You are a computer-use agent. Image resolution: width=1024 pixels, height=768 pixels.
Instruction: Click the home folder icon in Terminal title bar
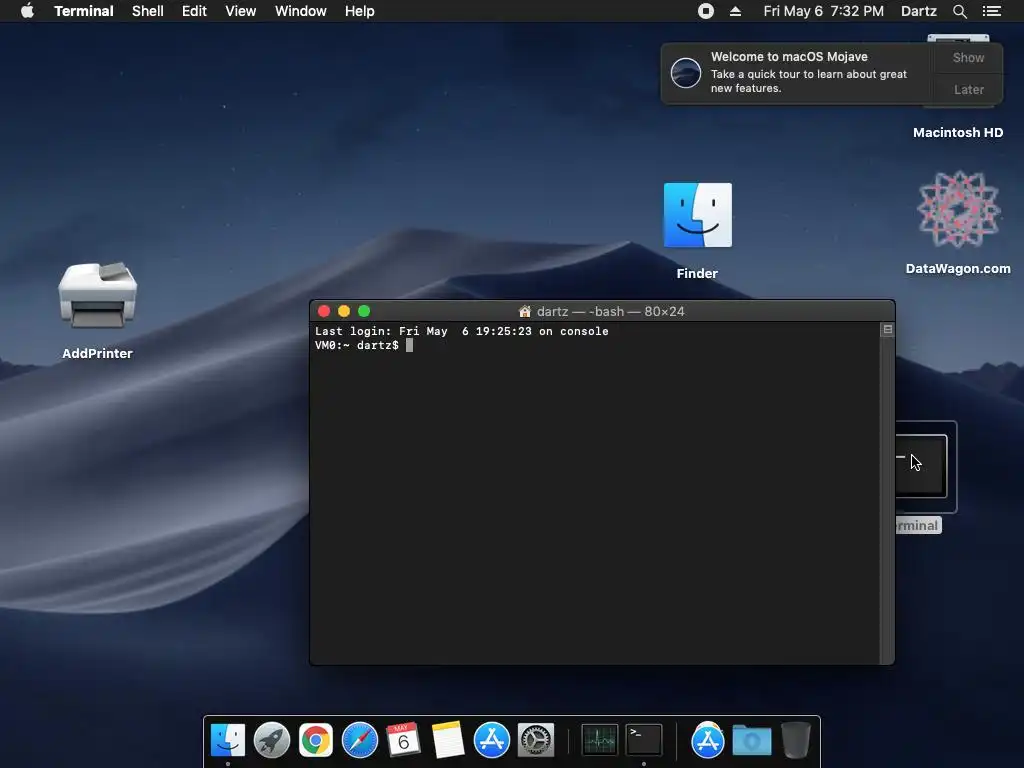pos(524,312)
